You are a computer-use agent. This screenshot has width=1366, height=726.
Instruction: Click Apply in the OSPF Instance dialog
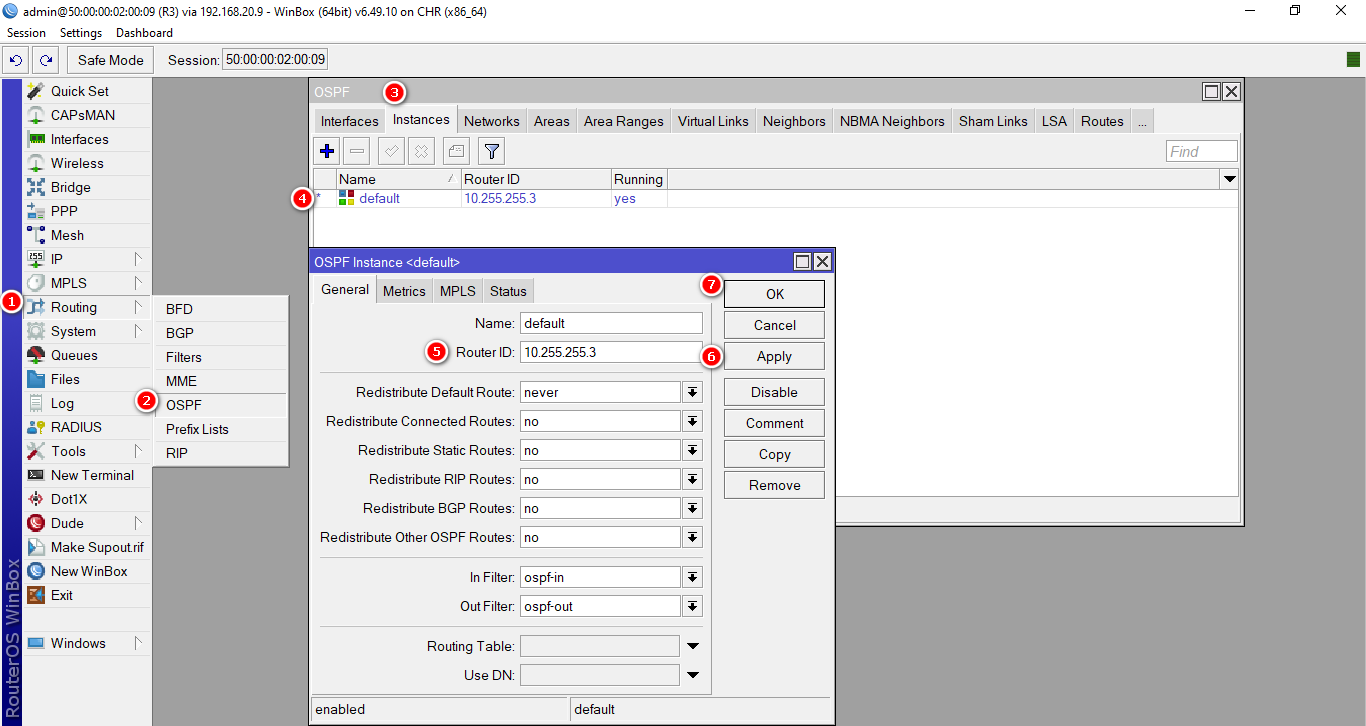pyautogui.click(x=774, y=356)
